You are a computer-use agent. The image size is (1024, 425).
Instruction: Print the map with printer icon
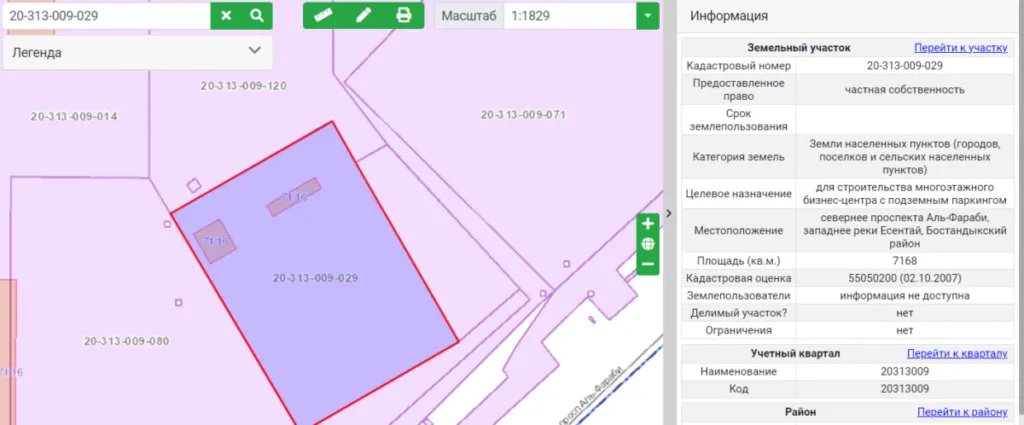coord(404,15)
